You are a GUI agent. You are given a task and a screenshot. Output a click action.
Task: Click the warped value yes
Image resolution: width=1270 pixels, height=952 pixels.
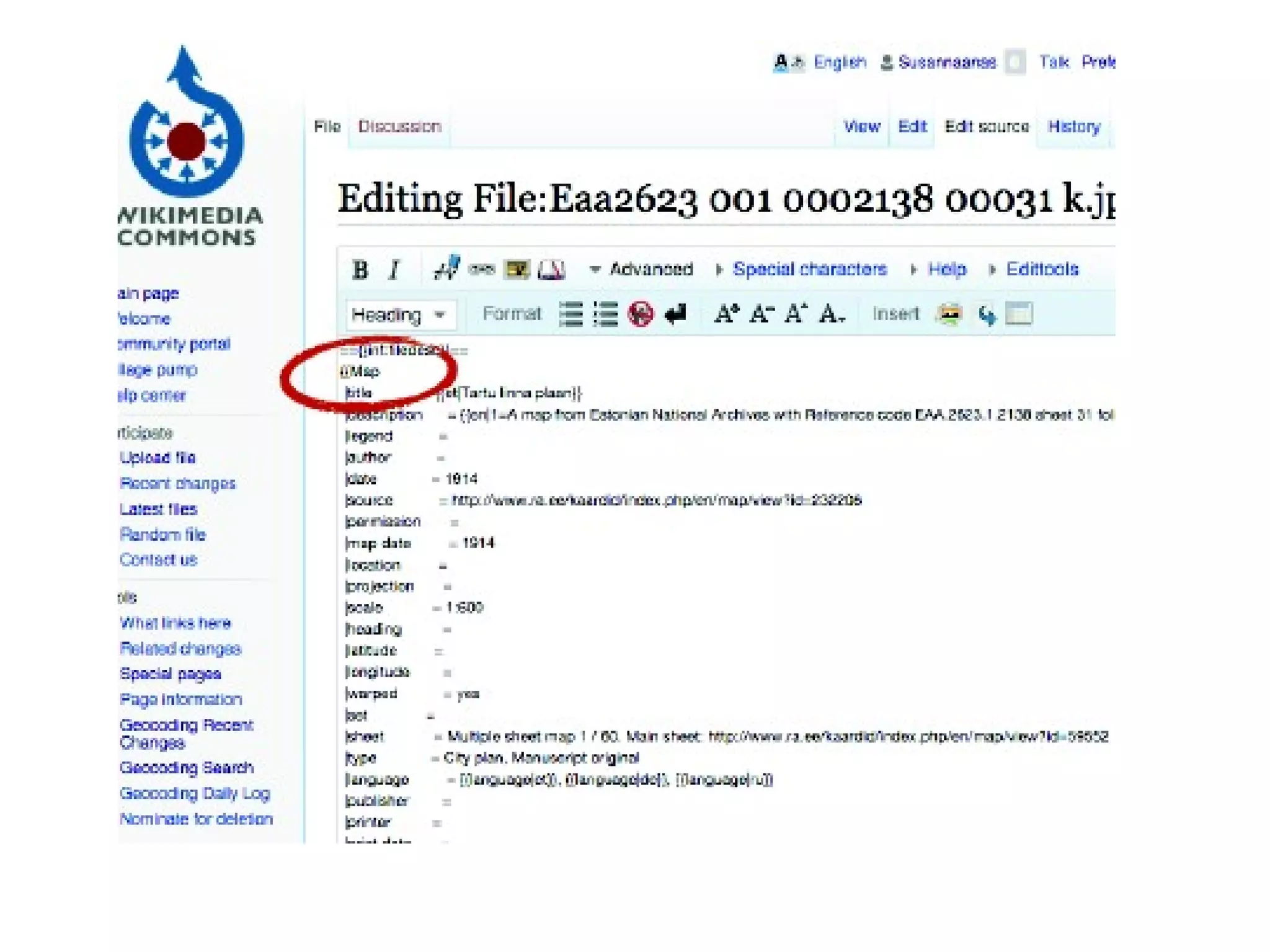468,694
